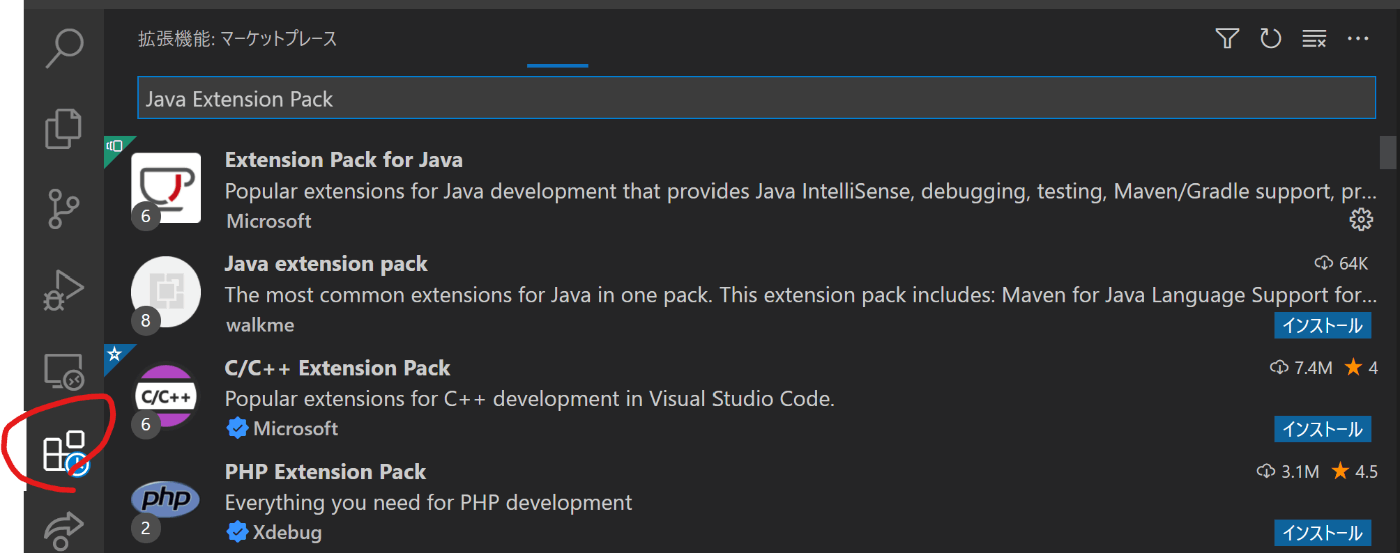Install the C/C++ Extension Pack

coord(1322,429)
